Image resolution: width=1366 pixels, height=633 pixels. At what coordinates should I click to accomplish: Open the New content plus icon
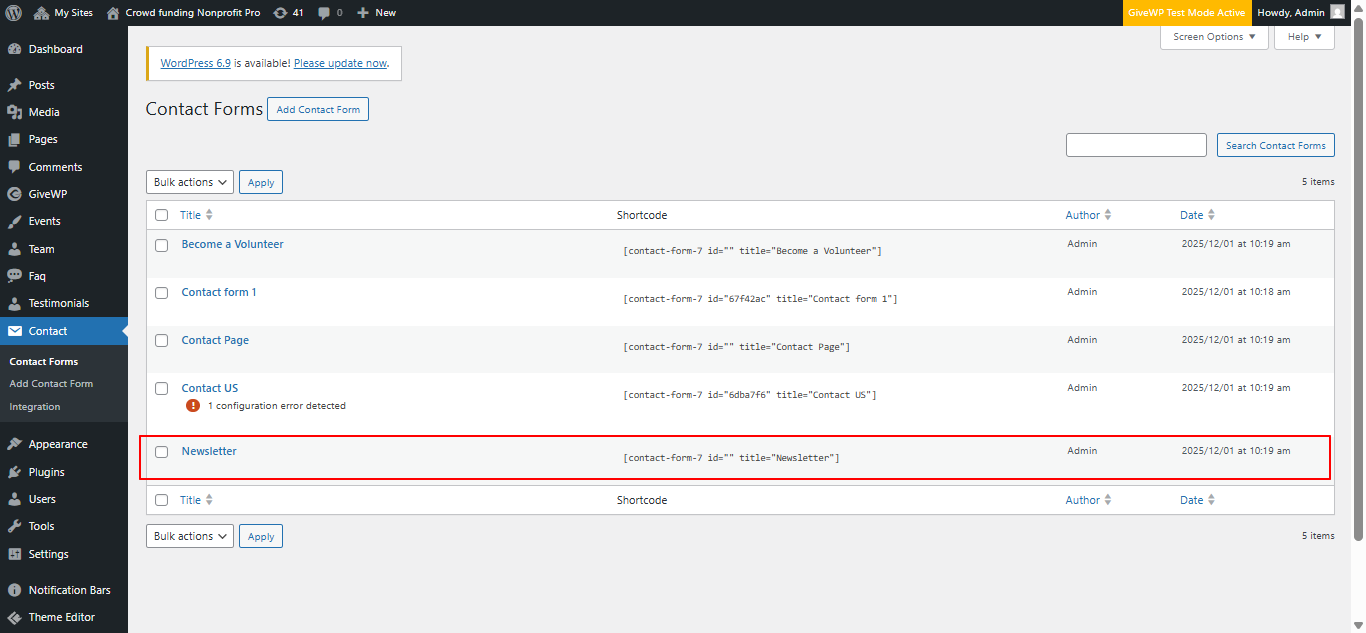tap(360, 12)
